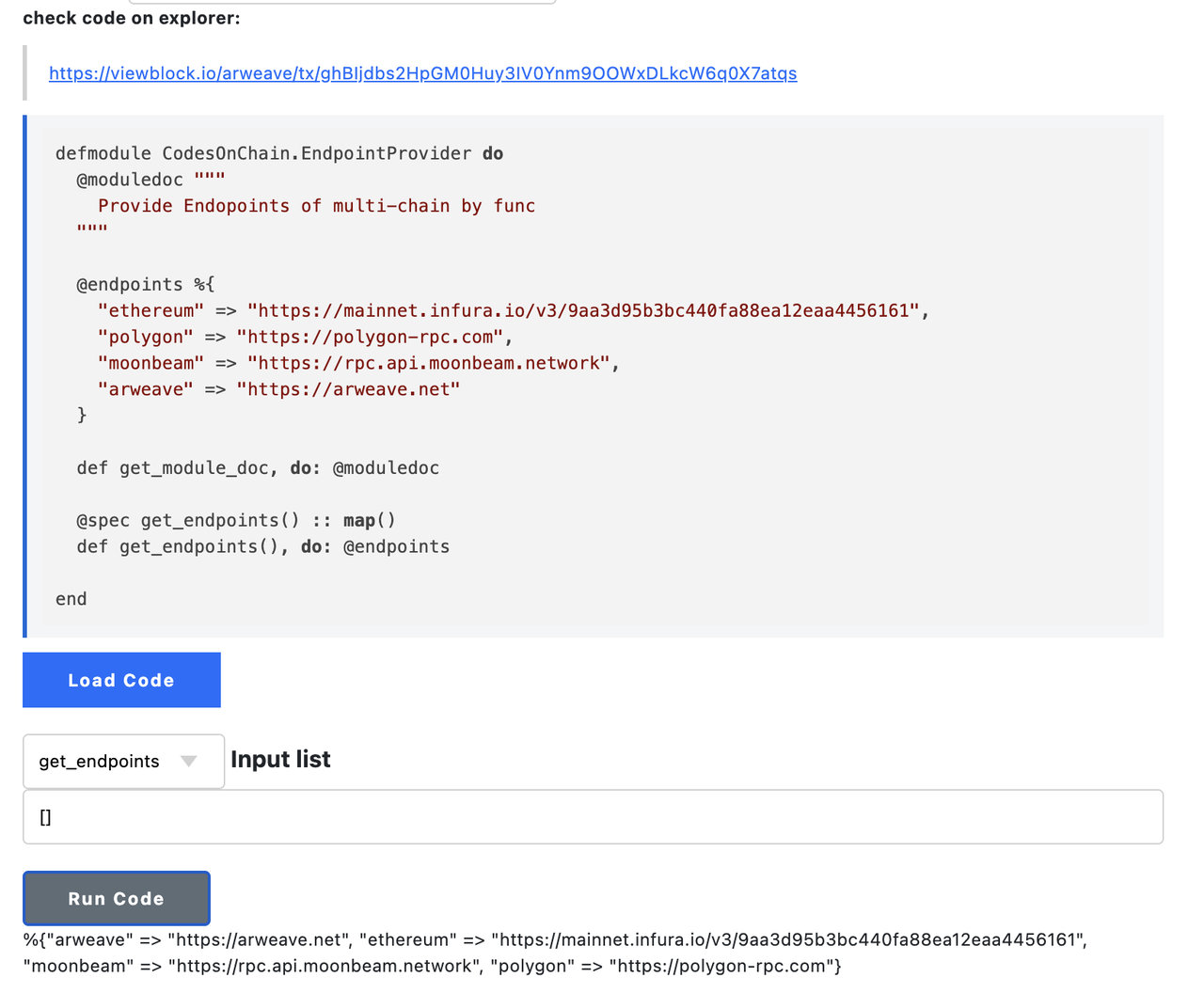1204x993 pixels.
Task: Open the viewblock.io arweave transaction link
Action: [x=423, y=73]
